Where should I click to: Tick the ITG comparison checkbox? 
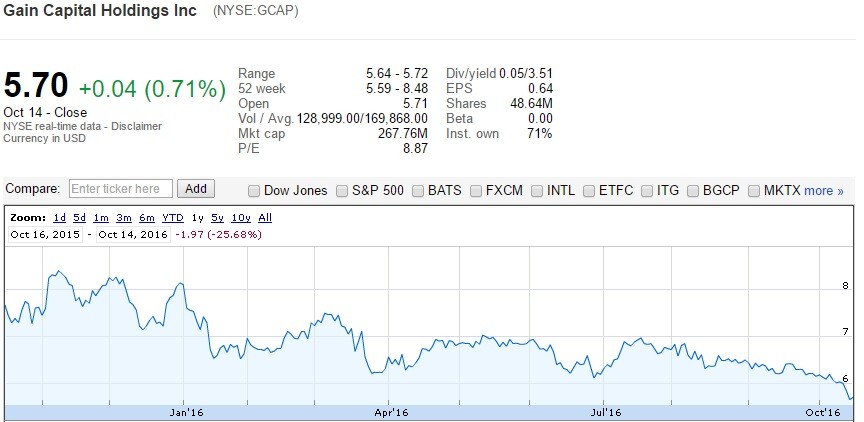click(x=647, y=191)
